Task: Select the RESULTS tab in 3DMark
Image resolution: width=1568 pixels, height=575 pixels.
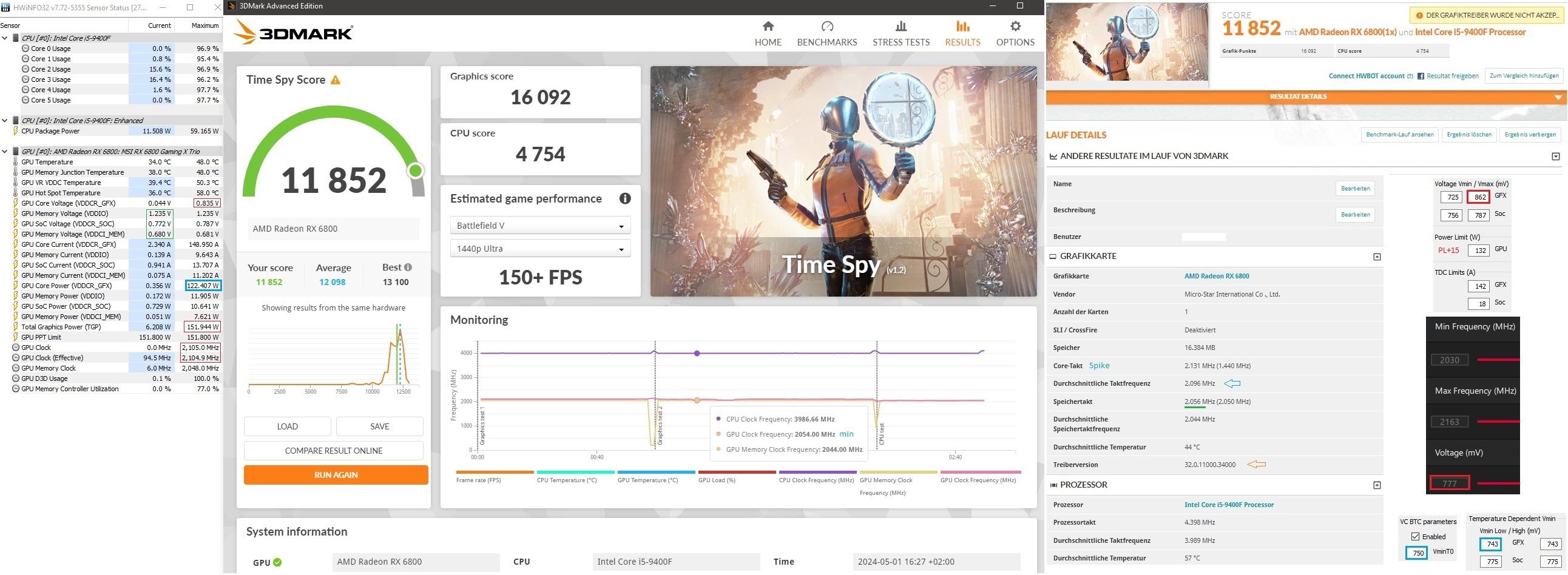Action: tap(962, 33)
